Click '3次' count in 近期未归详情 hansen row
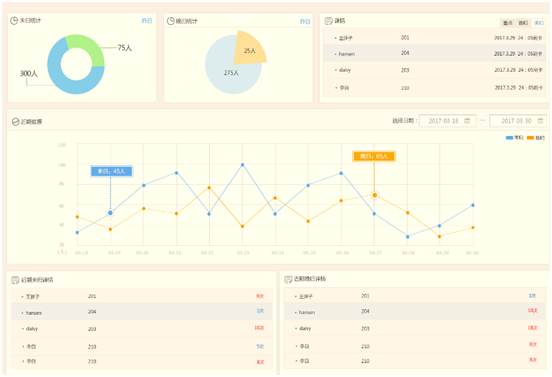Image resolution: width=552 pixels, height=377 pixels. tap(260, 311)
